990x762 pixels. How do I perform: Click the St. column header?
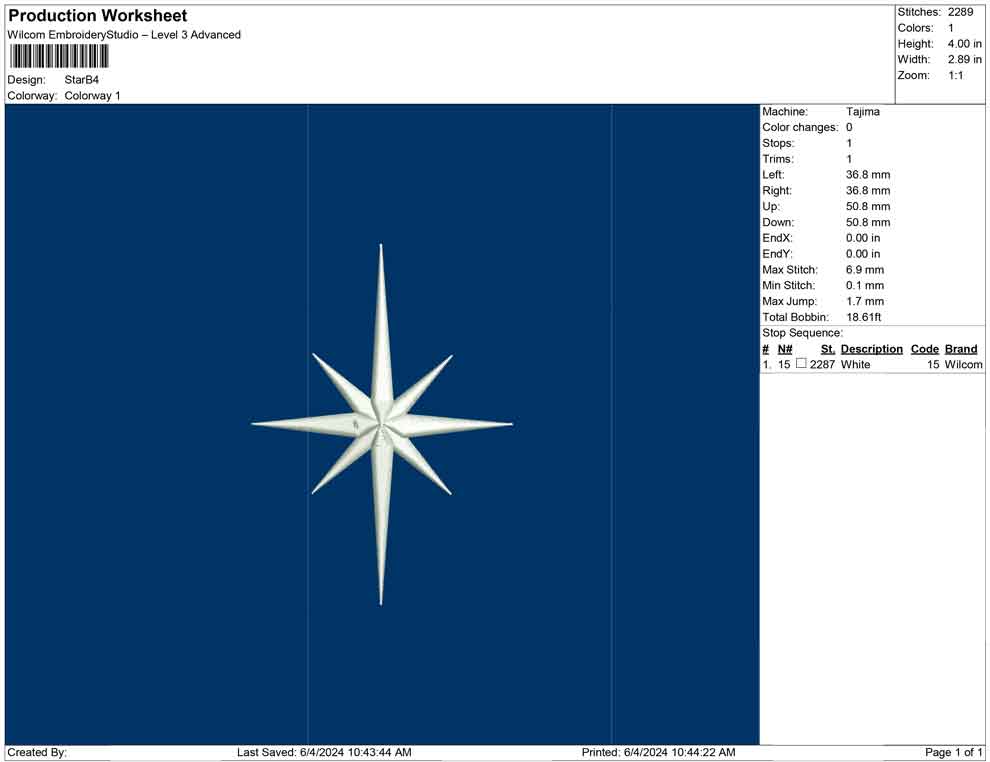(827, 348)
